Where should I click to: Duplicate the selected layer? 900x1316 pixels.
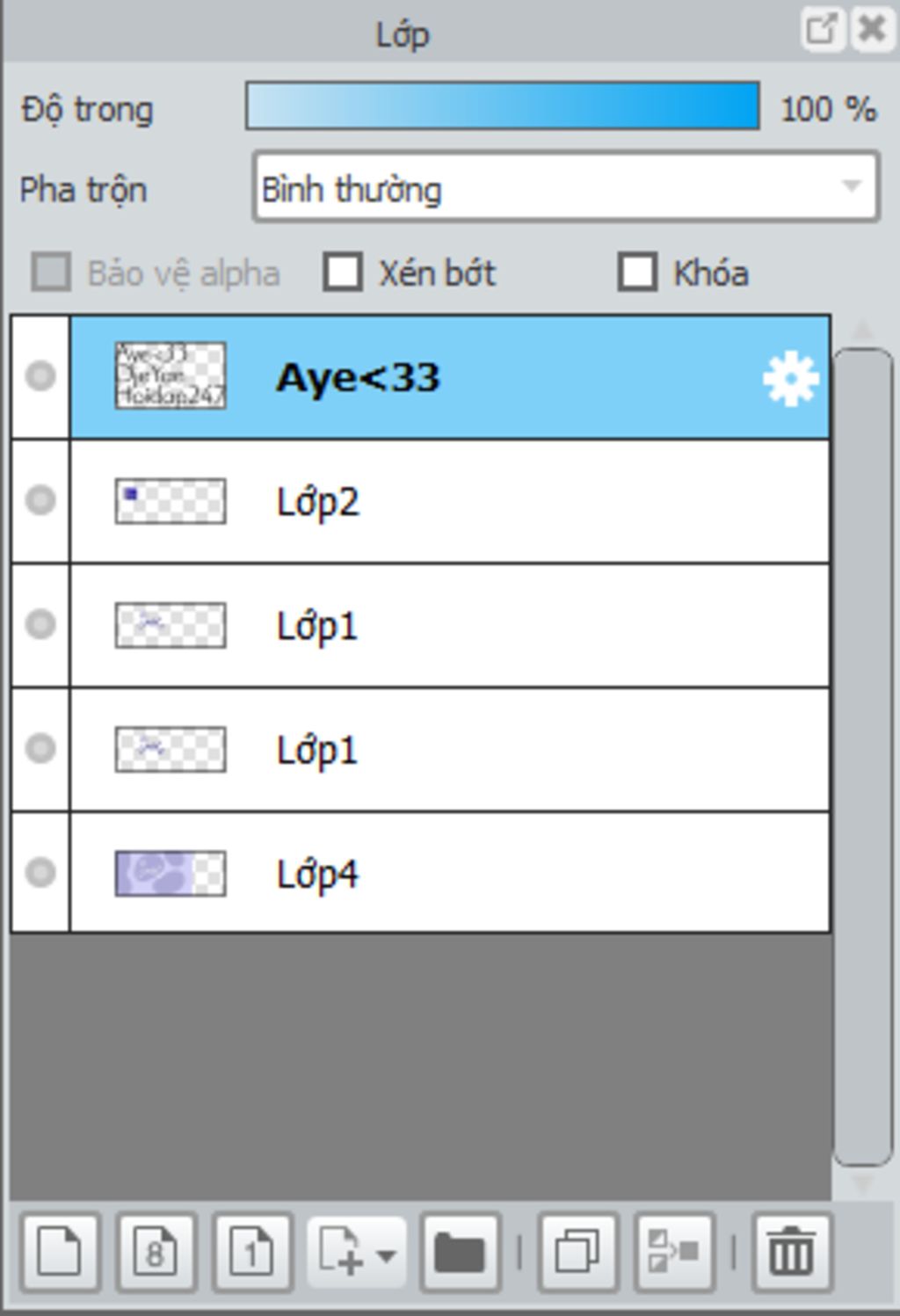point(578,1252)
